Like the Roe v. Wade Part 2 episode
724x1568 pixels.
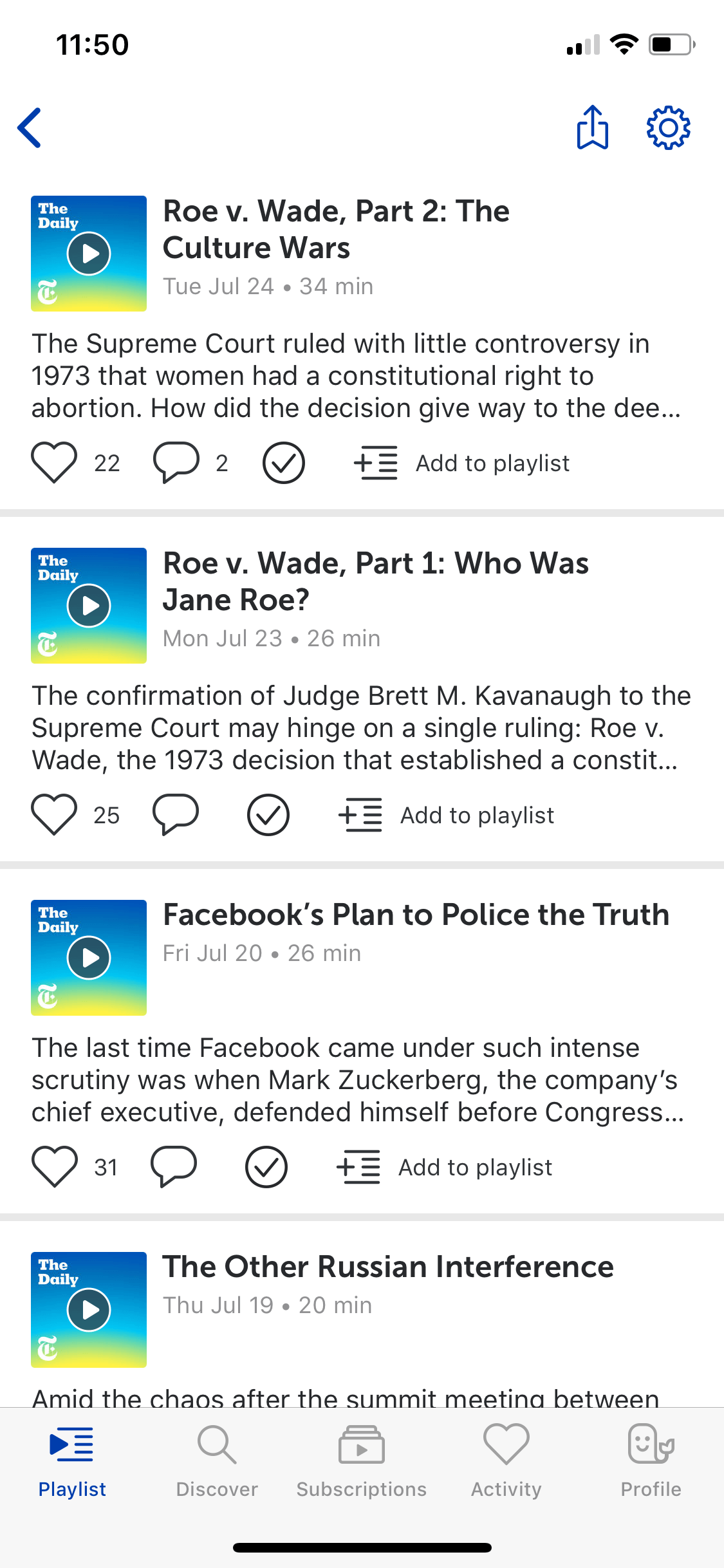pyautogui.click(x=54, y=463)
